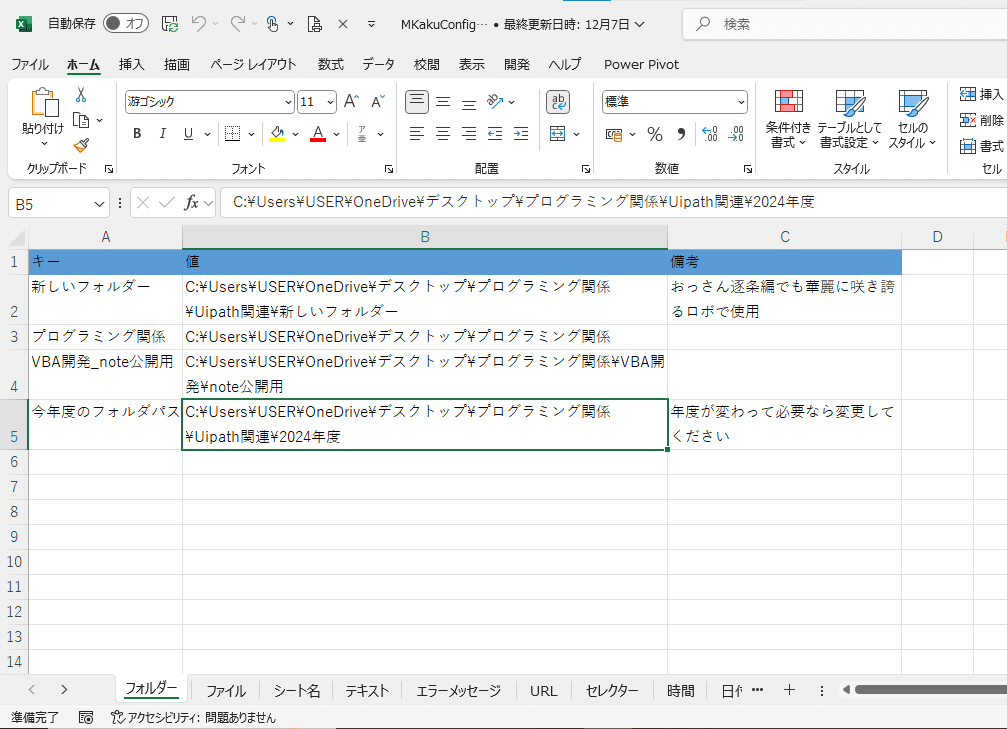The image size is (1007, 729).
Task: Decrease decimal places
Action: (736, 134)
